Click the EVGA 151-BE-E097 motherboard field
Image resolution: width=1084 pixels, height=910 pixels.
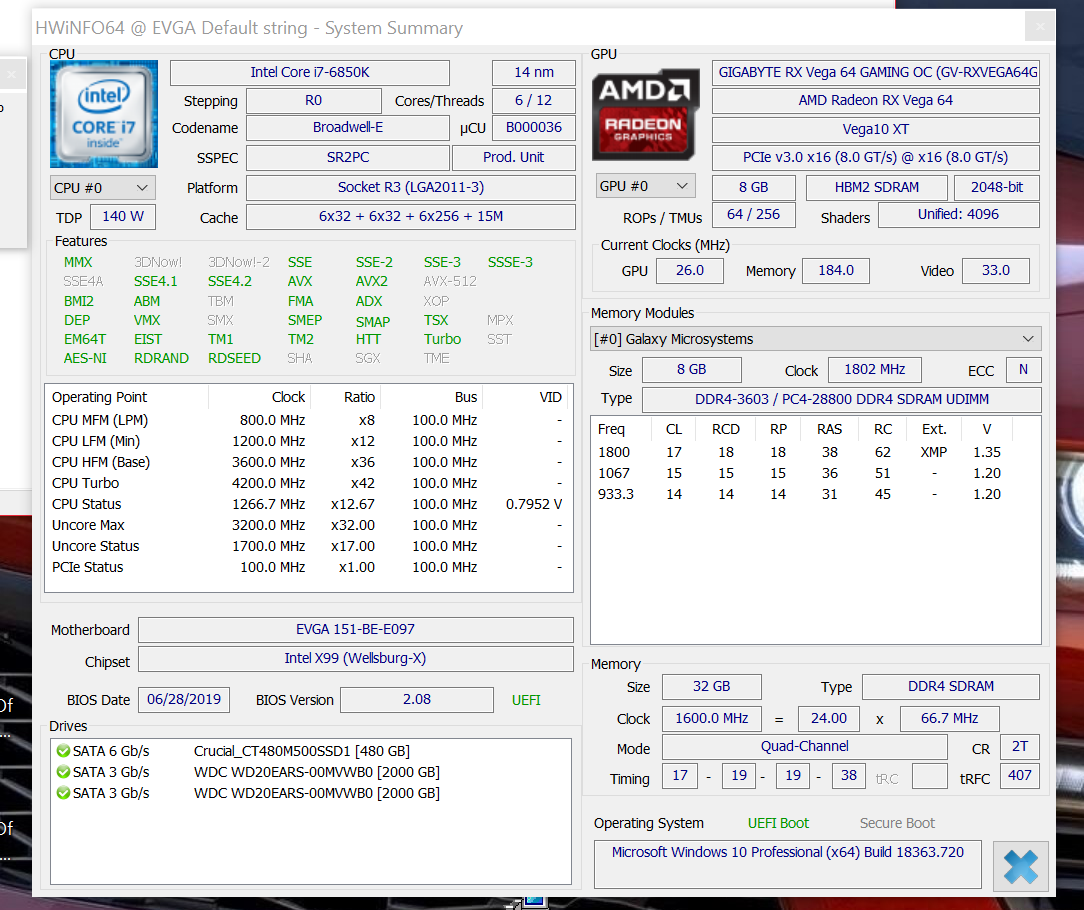(x=355, y=630)
